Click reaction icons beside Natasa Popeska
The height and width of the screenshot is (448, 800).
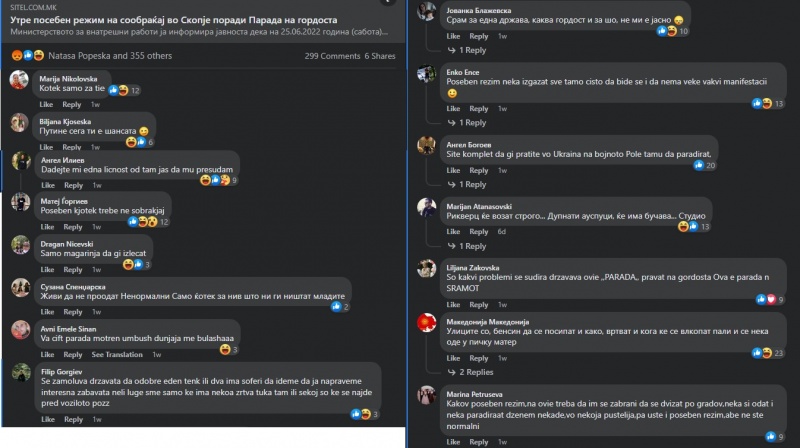(x=28, y=56)
